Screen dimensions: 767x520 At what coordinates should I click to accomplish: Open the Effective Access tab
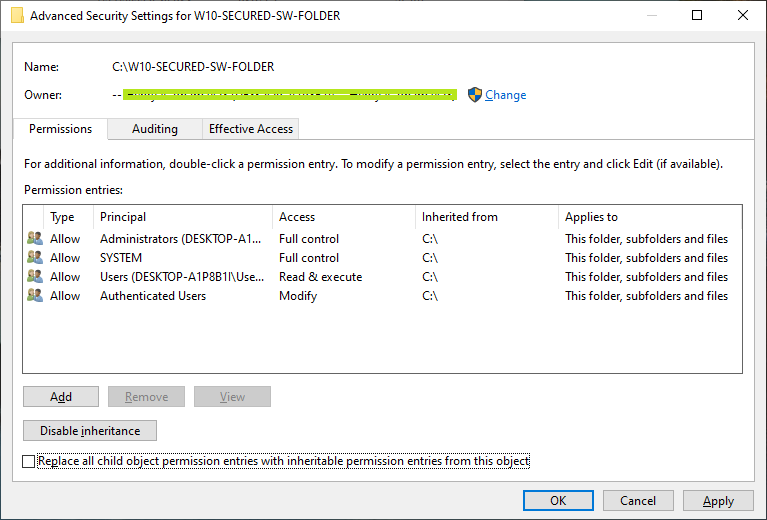click(250, 129)
